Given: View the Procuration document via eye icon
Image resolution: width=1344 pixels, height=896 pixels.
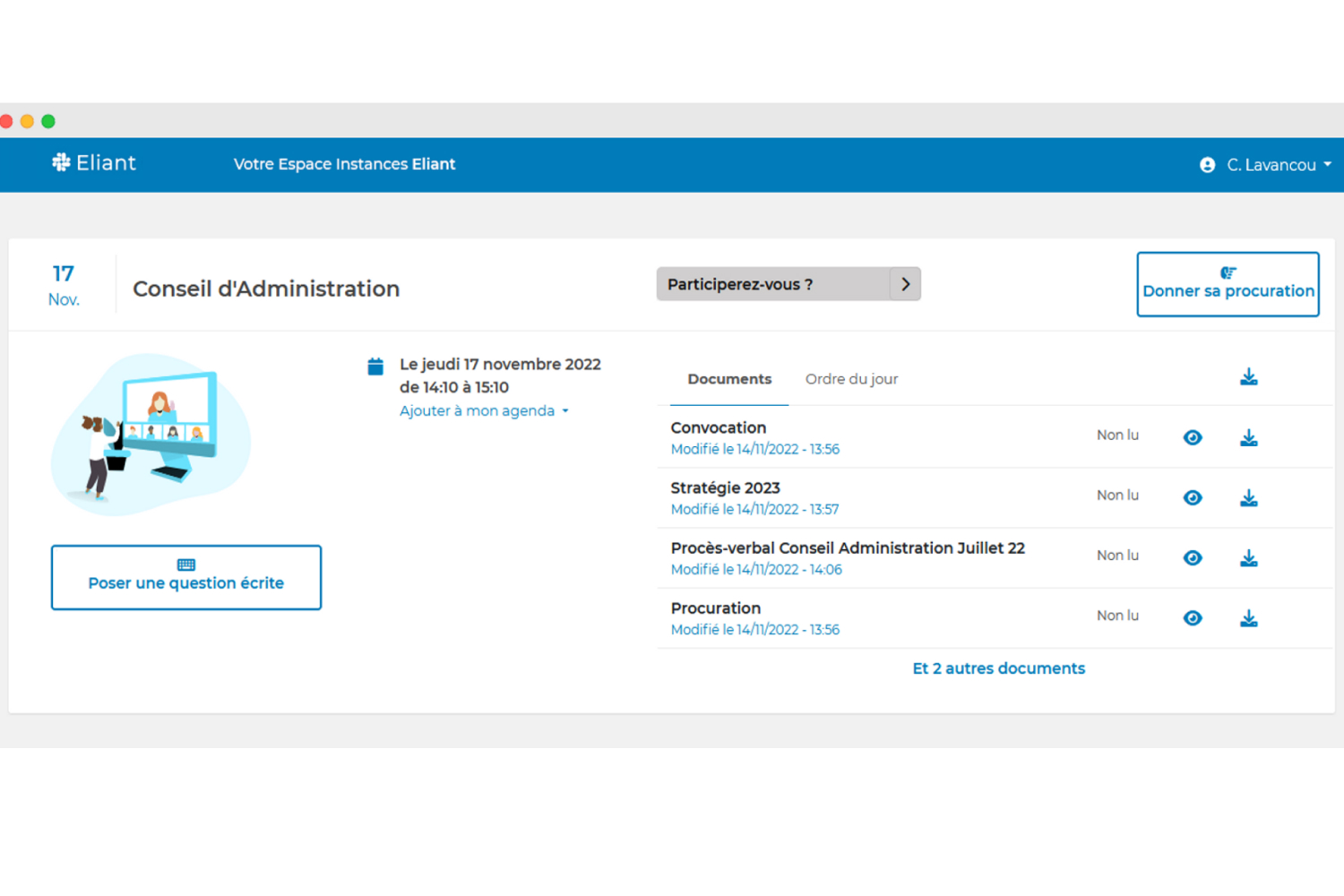Looking at the screenshot, I should [1192, 618].
